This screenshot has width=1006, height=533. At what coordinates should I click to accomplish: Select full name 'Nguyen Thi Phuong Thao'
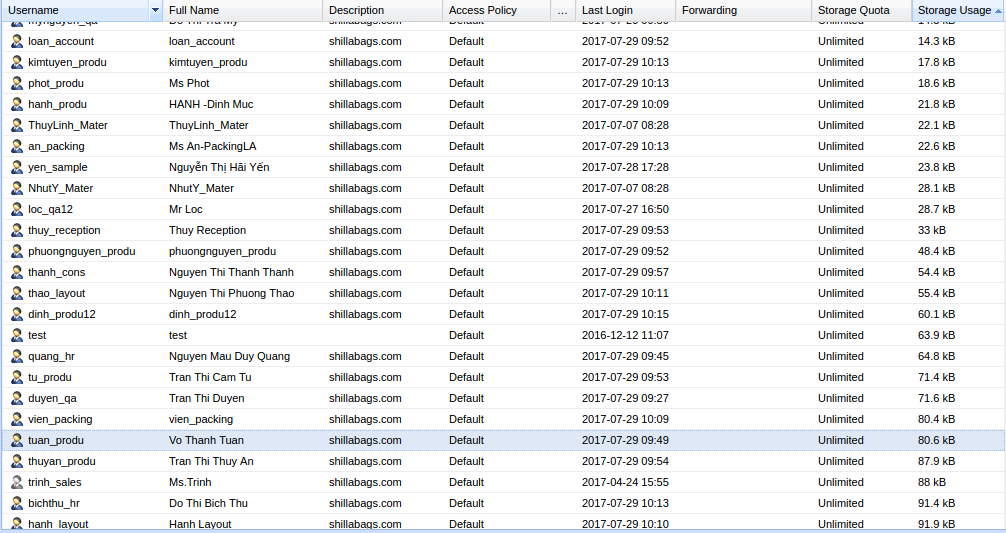(232, 293)
